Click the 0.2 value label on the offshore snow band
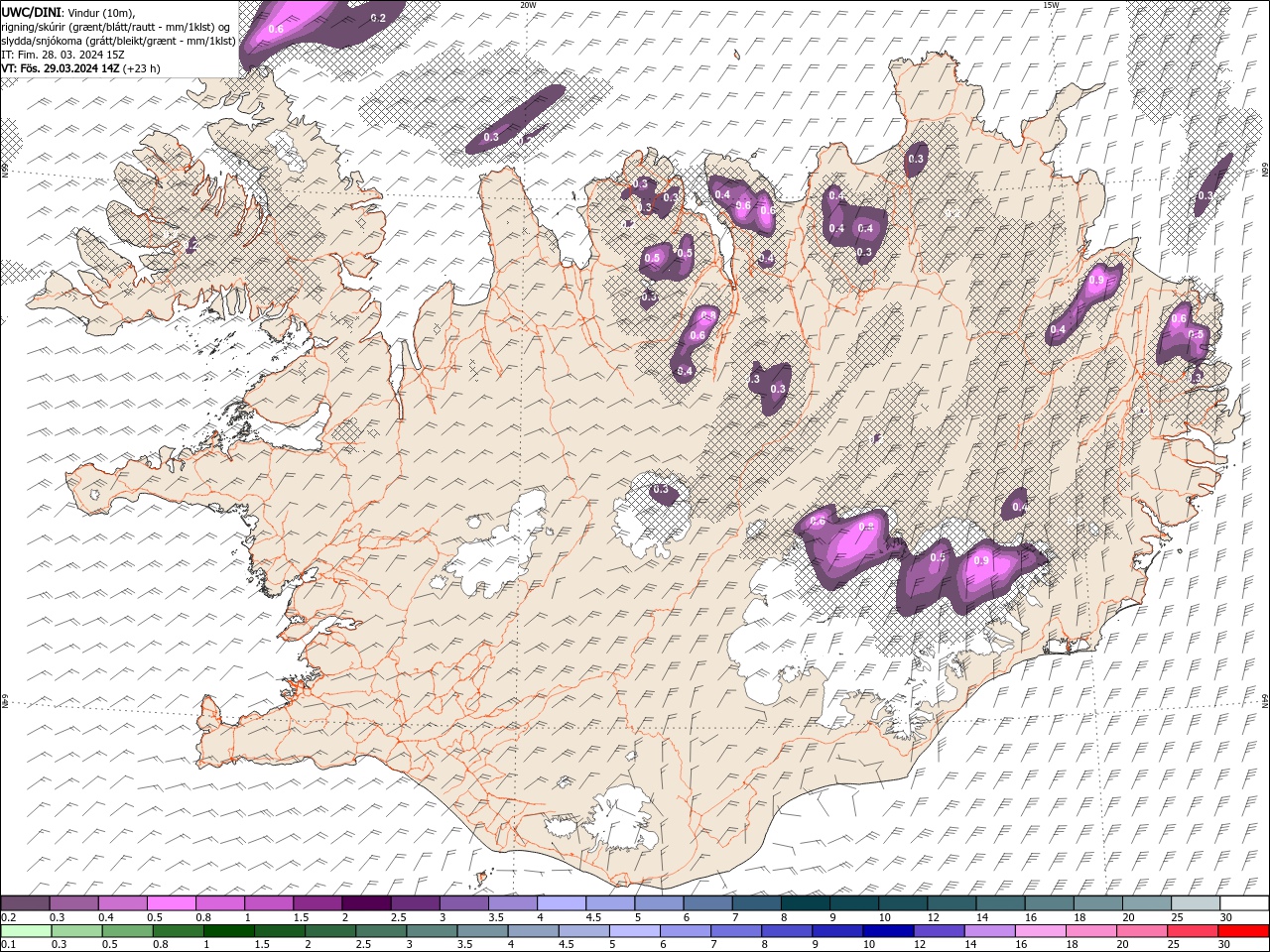 point(378,19)
